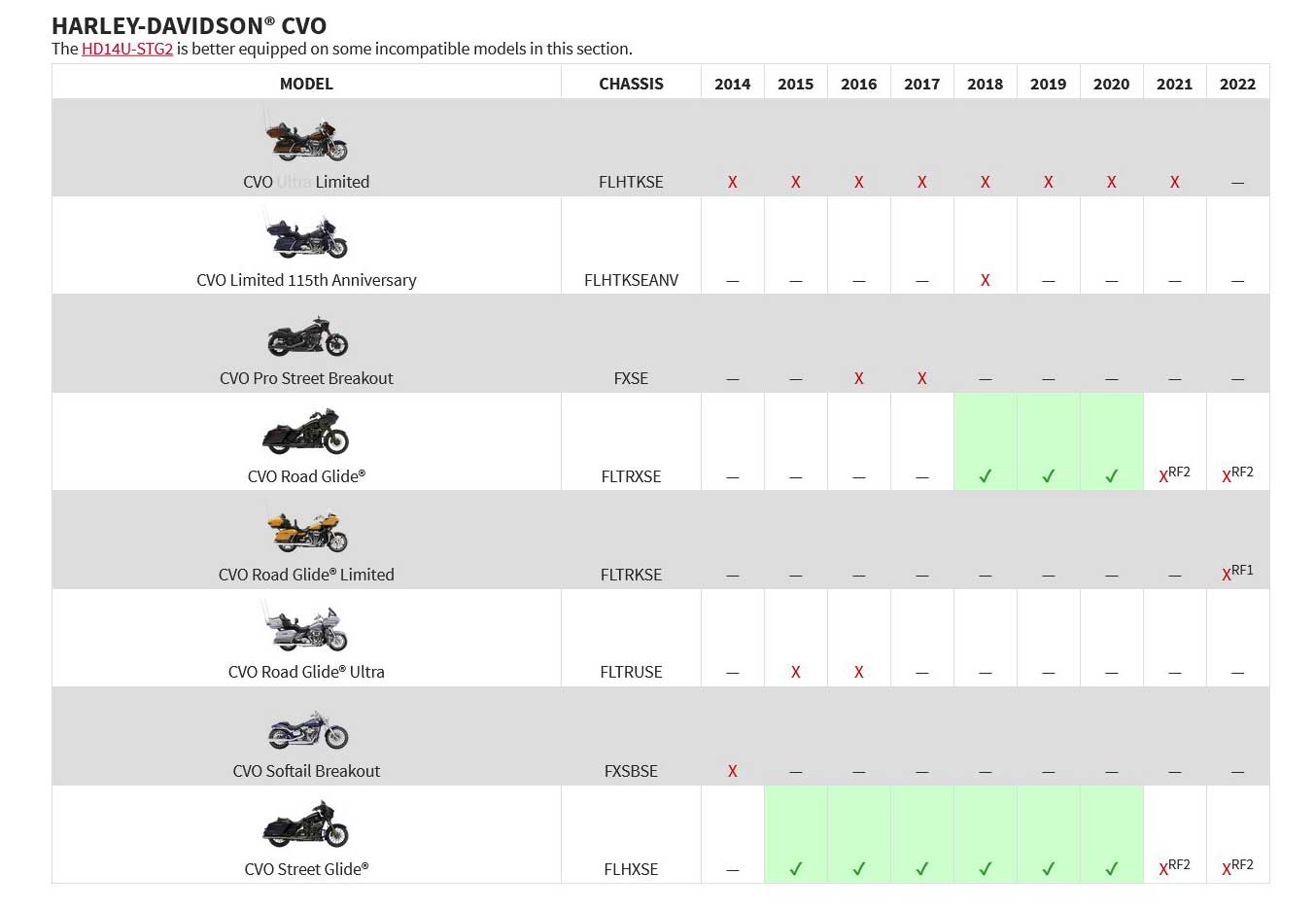Screen dimensions: 1316x910
Task: Click the CVO Road Glide Limited motorcycle image
Action: click(306, 531)
